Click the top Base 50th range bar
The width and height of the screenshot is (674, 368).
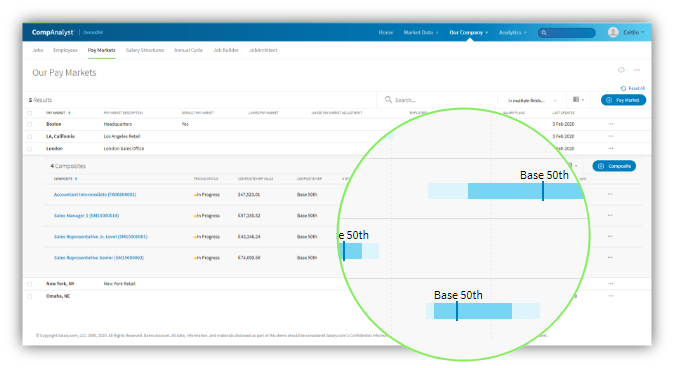(506, 191)
